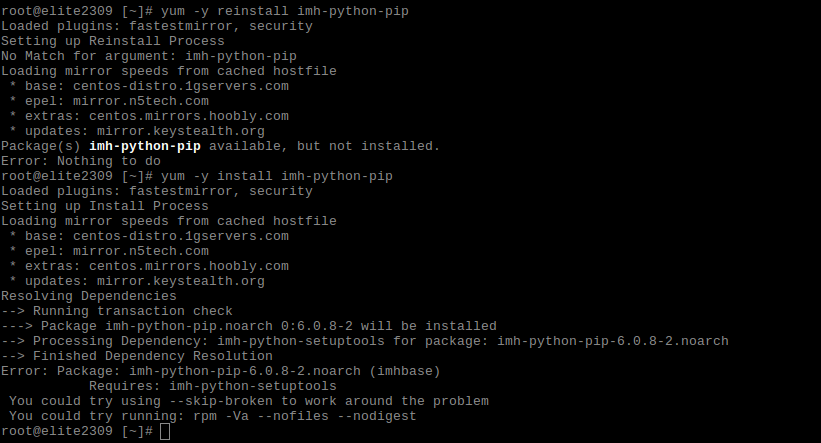Click the terminal cursor block at the prompt
This screenshot has width=821, height=443.
click(x=165, y=431)
